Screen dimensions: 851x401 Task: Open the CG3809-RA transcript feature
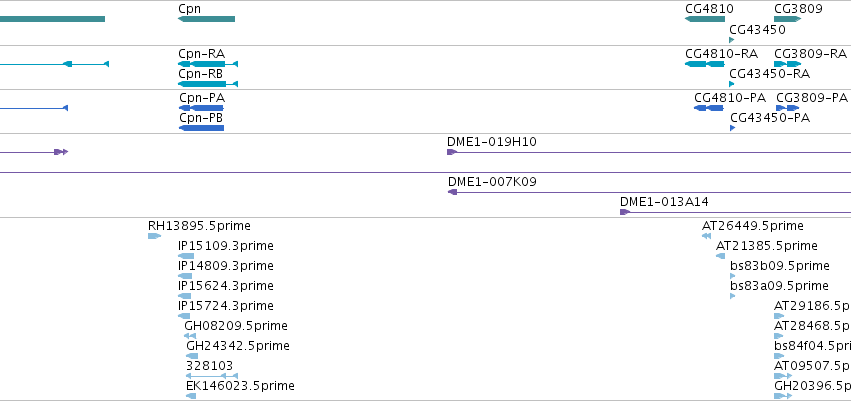[x=787, y=64]
